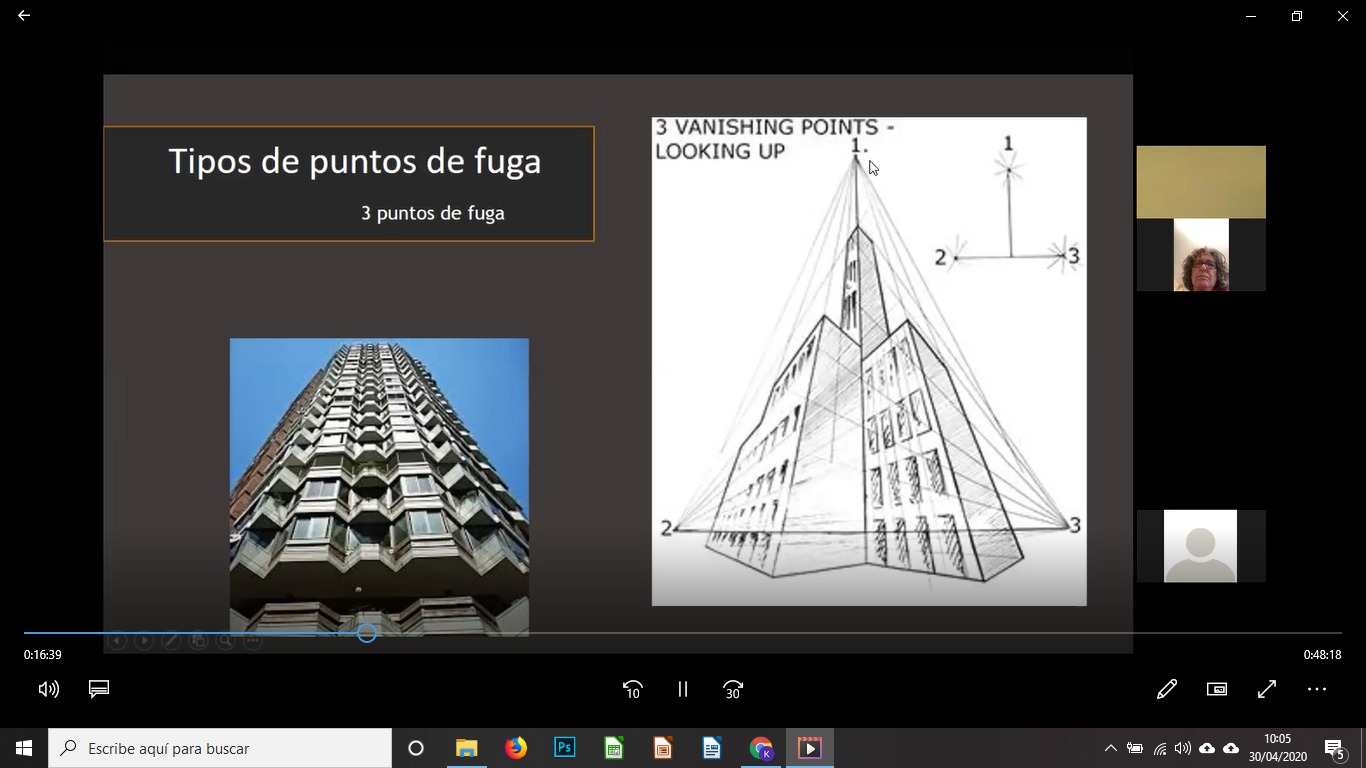Click the seek bar position handle
Viewport: 1366px width, 768px height.
pos(367,633)
